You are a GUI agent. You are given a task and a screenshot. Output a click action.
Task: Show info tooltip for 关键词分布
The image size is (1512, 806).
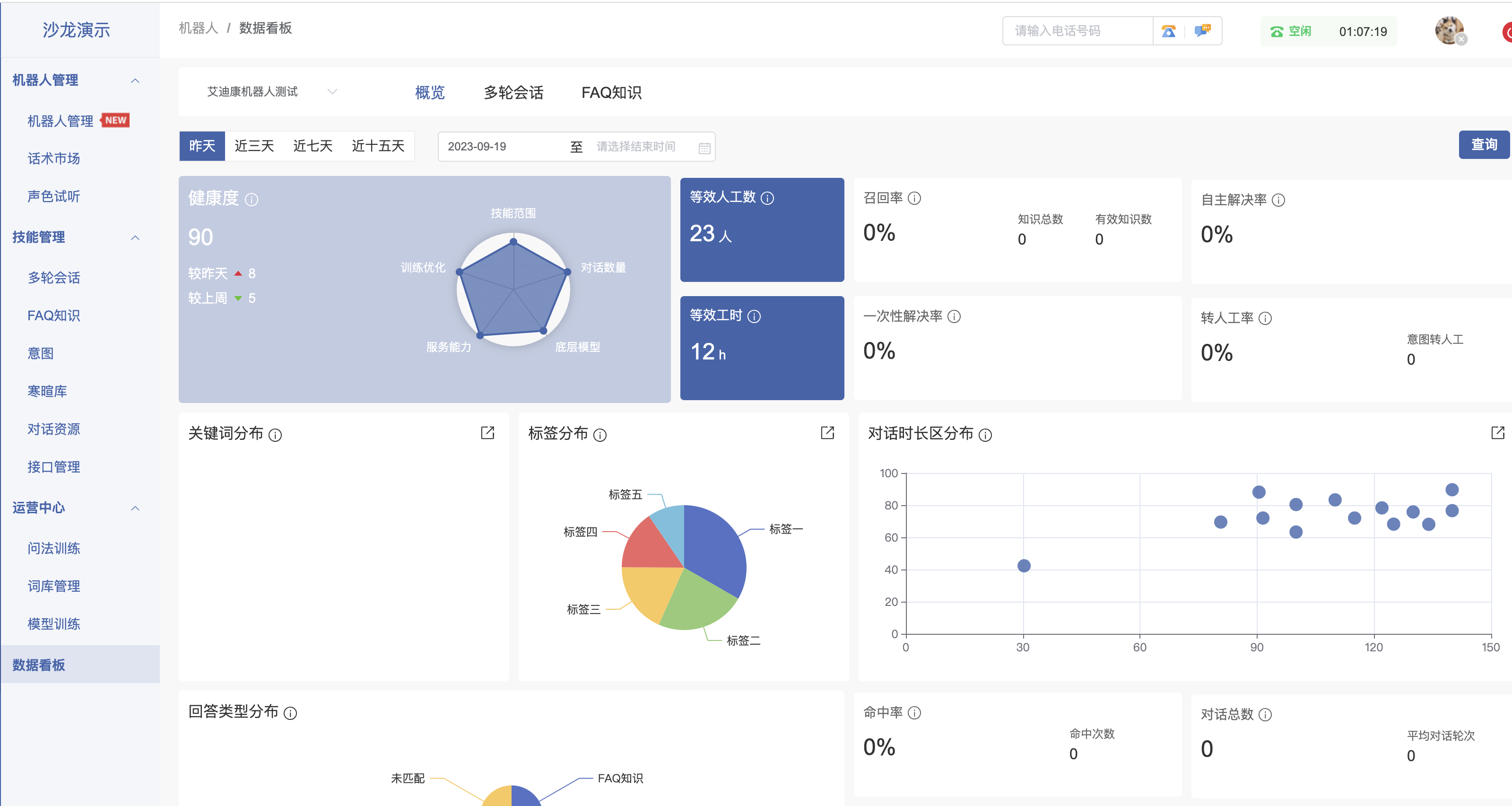275,435
